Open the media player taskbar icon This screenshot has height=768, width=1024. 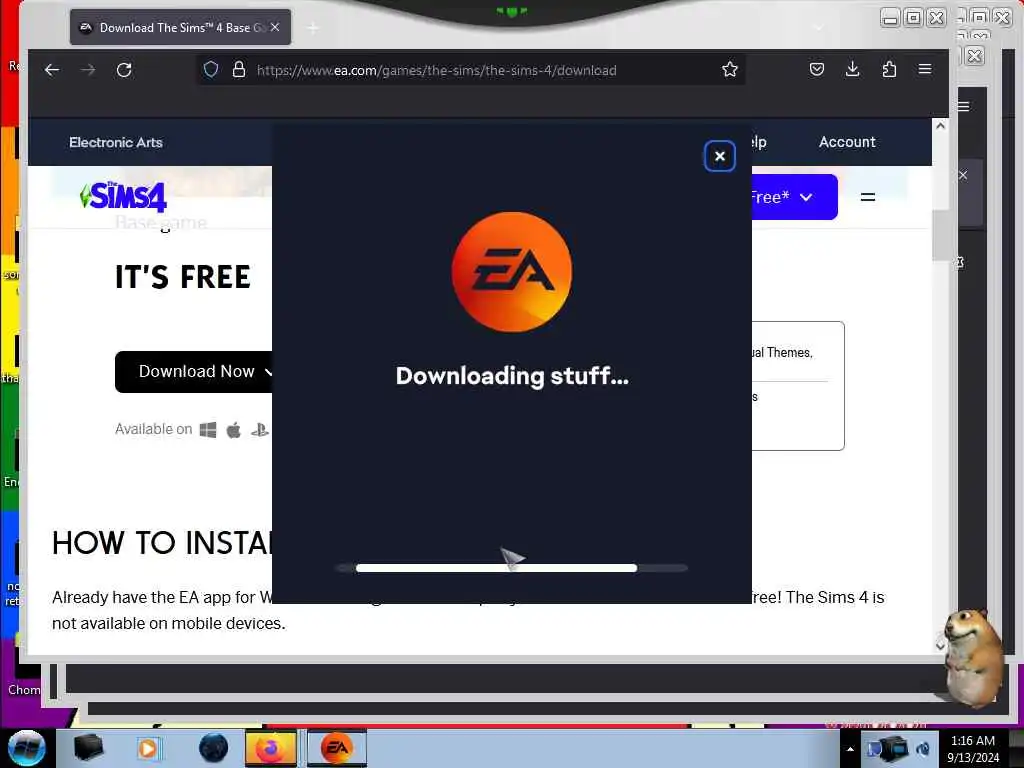tap(148, 748)
